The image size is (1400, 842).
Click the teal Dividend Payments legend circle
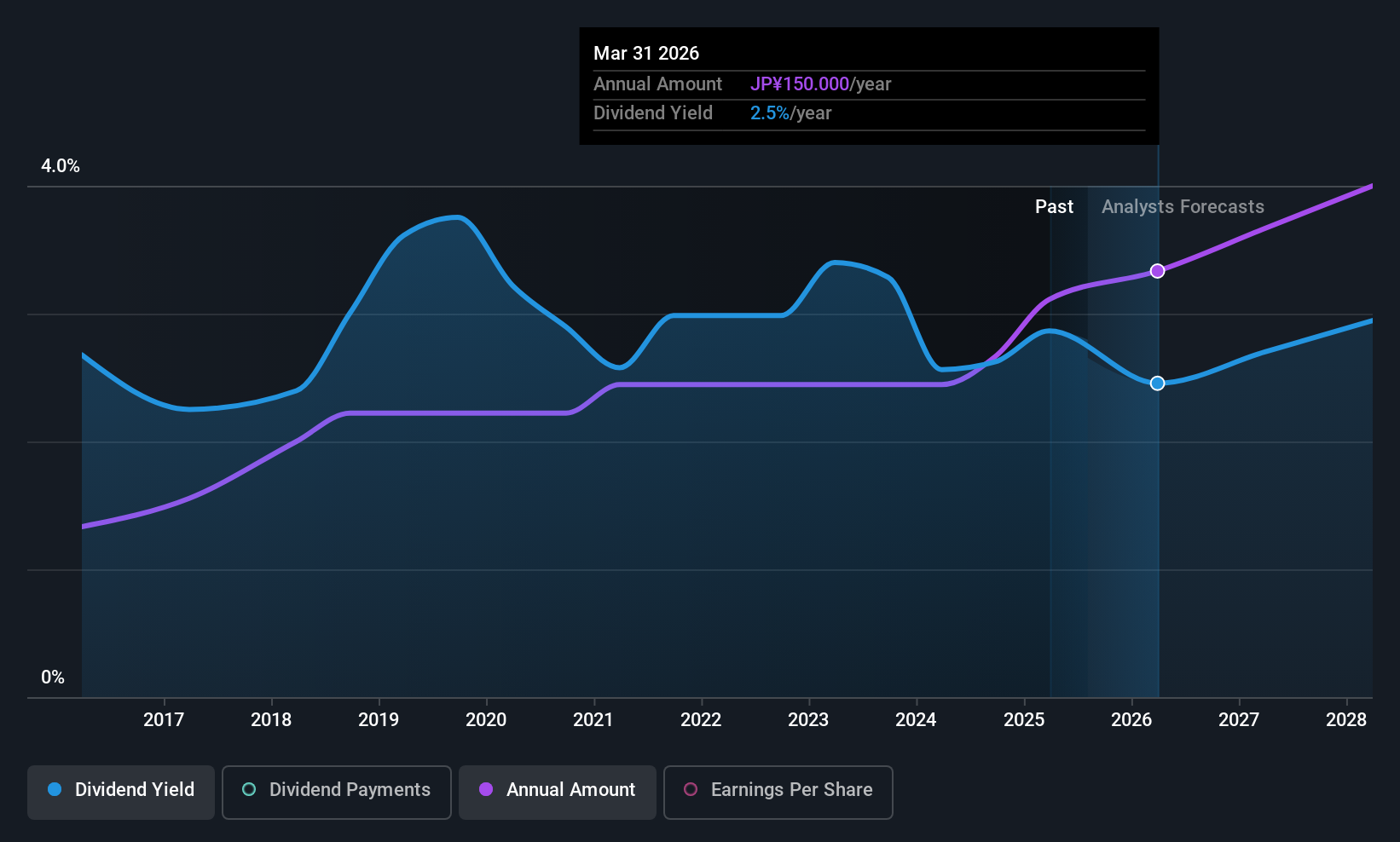pyautogui.click(x=249, y=789)
